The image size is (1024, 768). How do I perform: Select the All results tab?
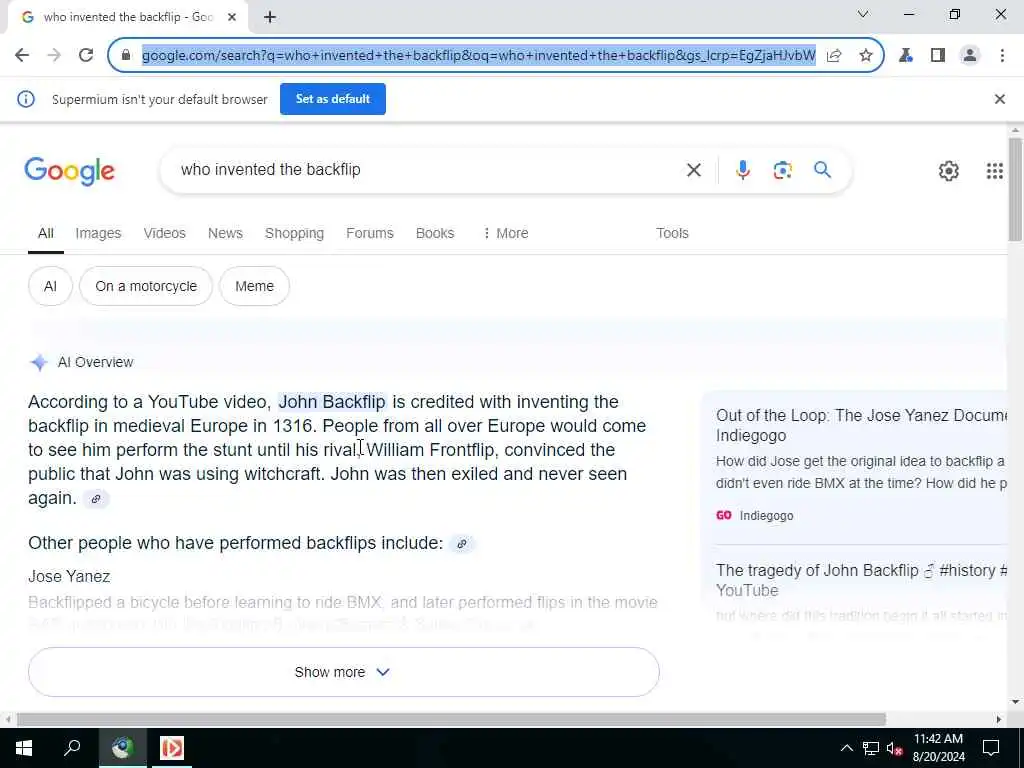46,233
